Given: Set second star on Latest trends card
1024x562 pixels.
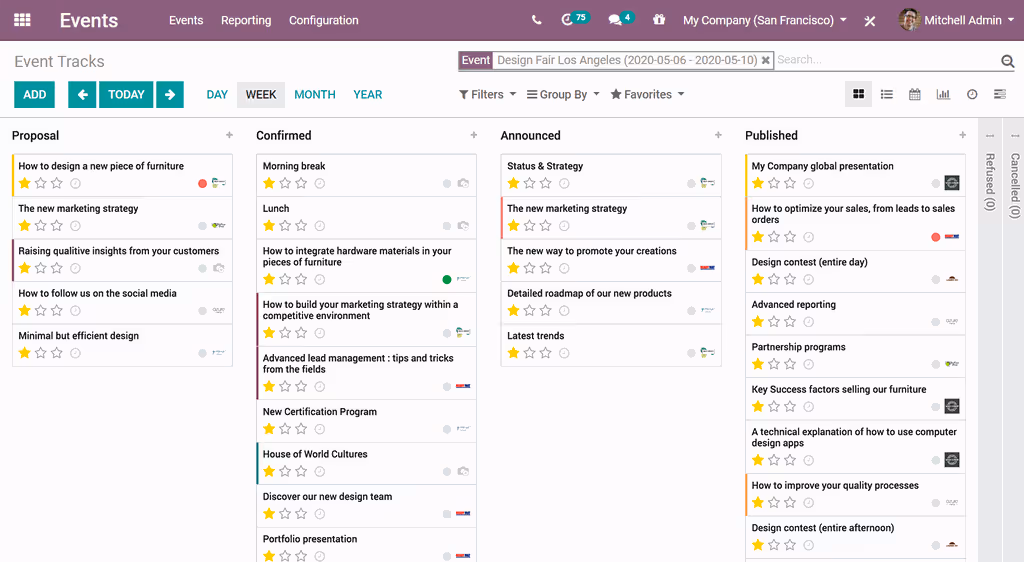Looking at the screenshot, I should pos(530,353).
